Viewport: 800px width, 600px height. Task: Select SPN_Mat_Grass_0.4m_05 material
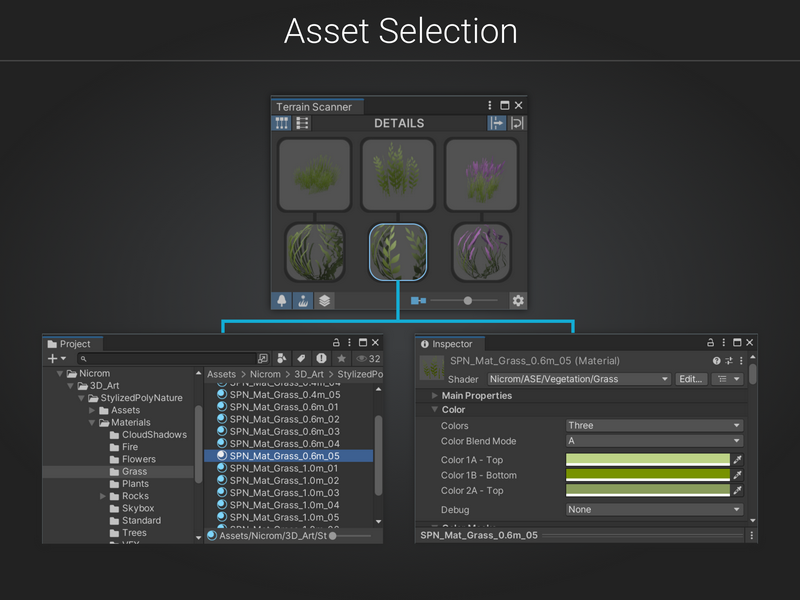[279, 394]
